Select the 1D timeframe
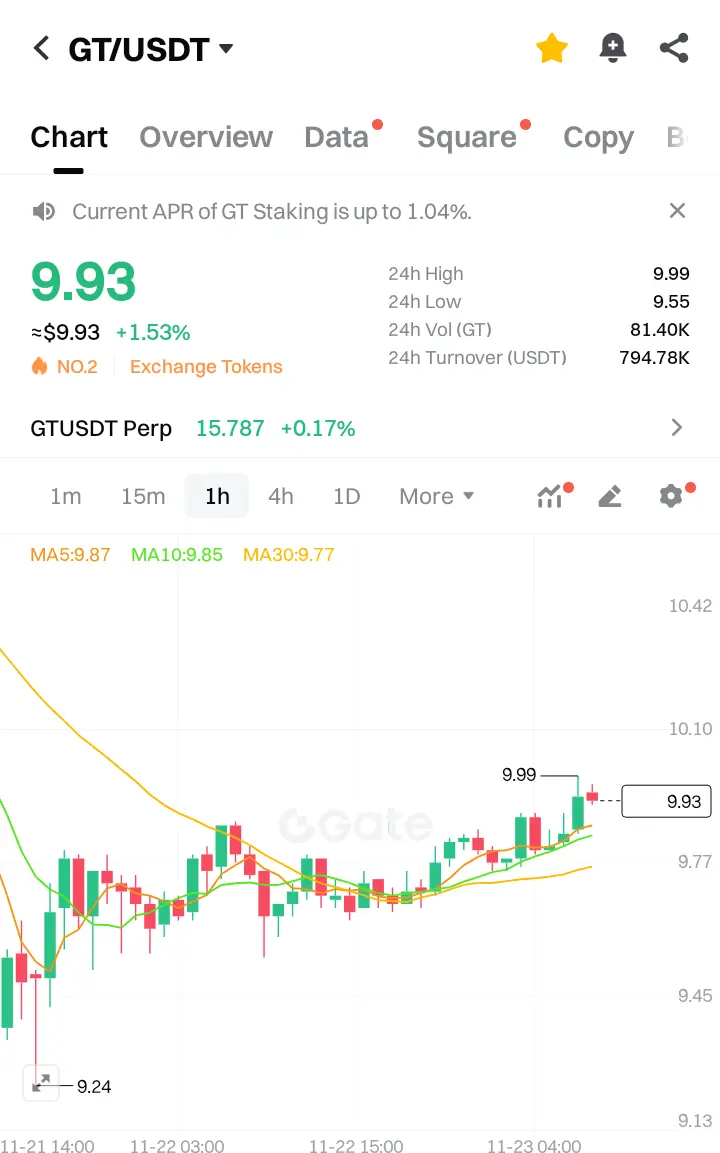Viewport: 720px width, 1153px height. (x=346, y=496)
